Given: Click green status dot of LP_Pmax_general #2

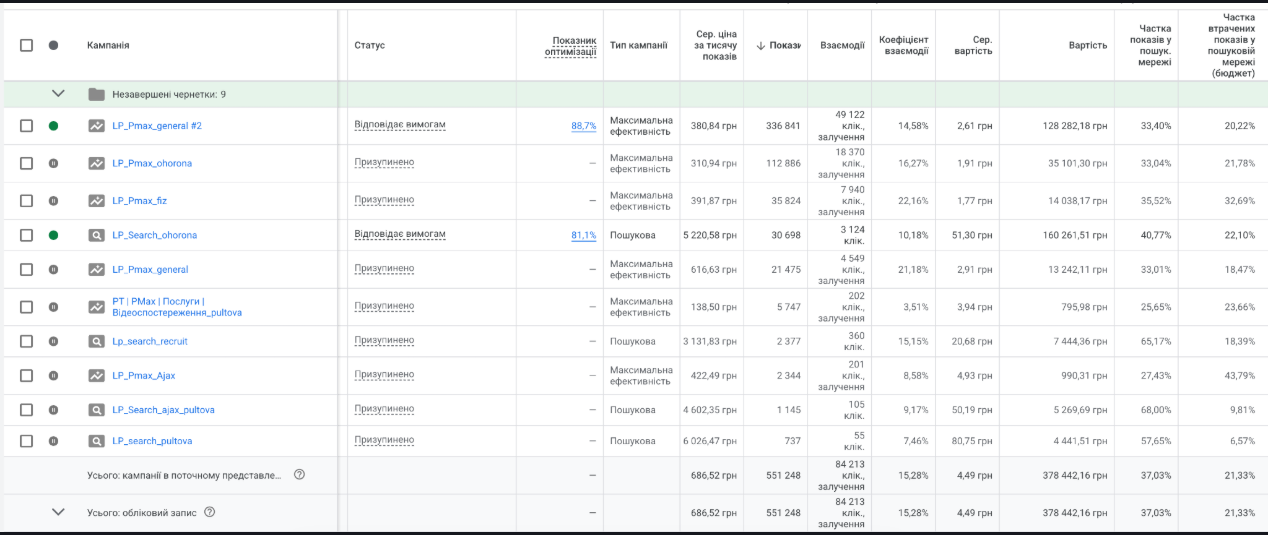Looking at the screenshot, I should point(53,126).
